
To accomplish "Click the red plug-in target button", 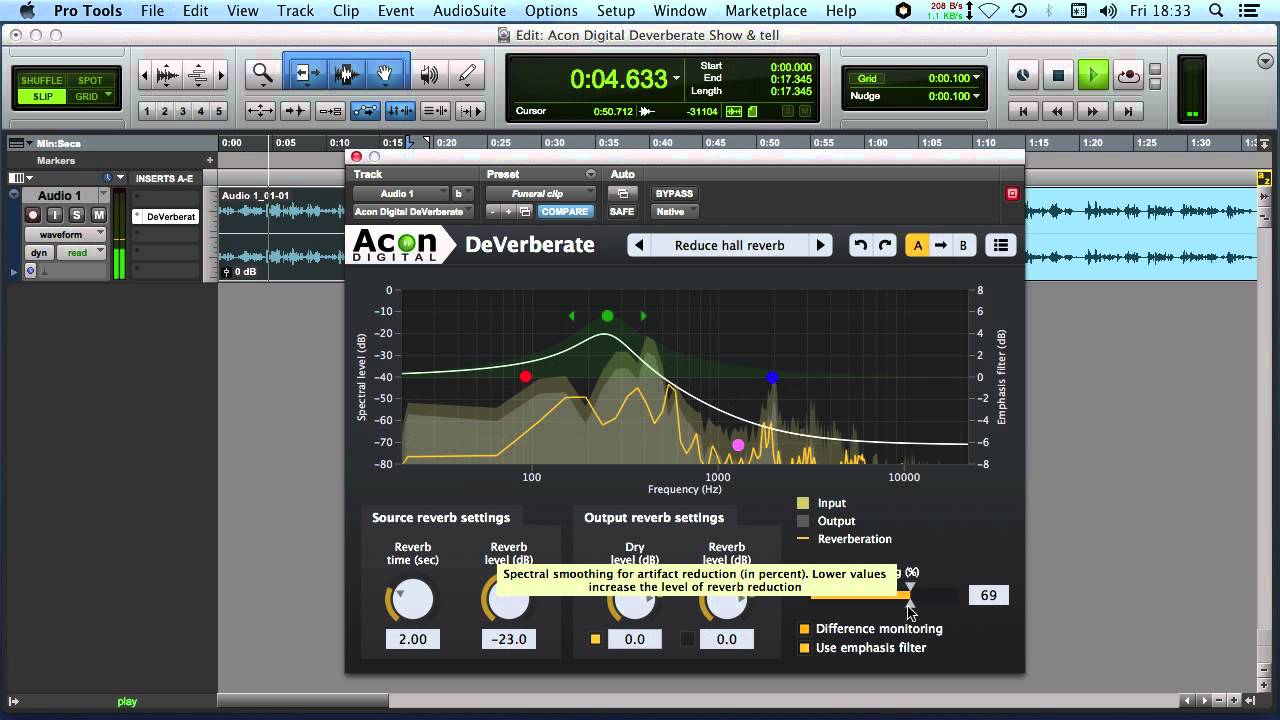I will 1012,193.
